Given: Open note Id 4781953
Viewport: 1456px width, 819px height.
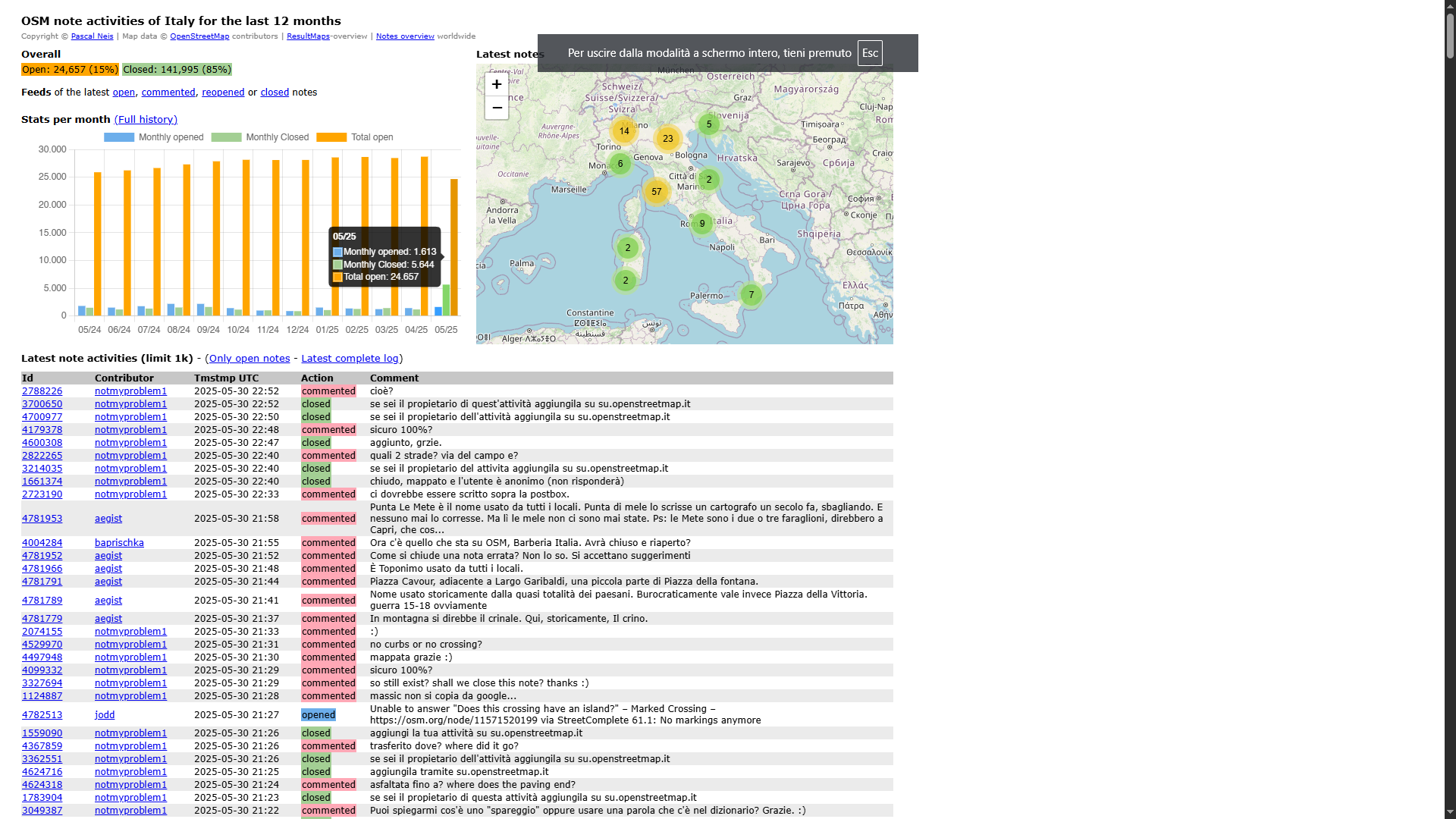Looking at the screenshot, I should [42, 519].
